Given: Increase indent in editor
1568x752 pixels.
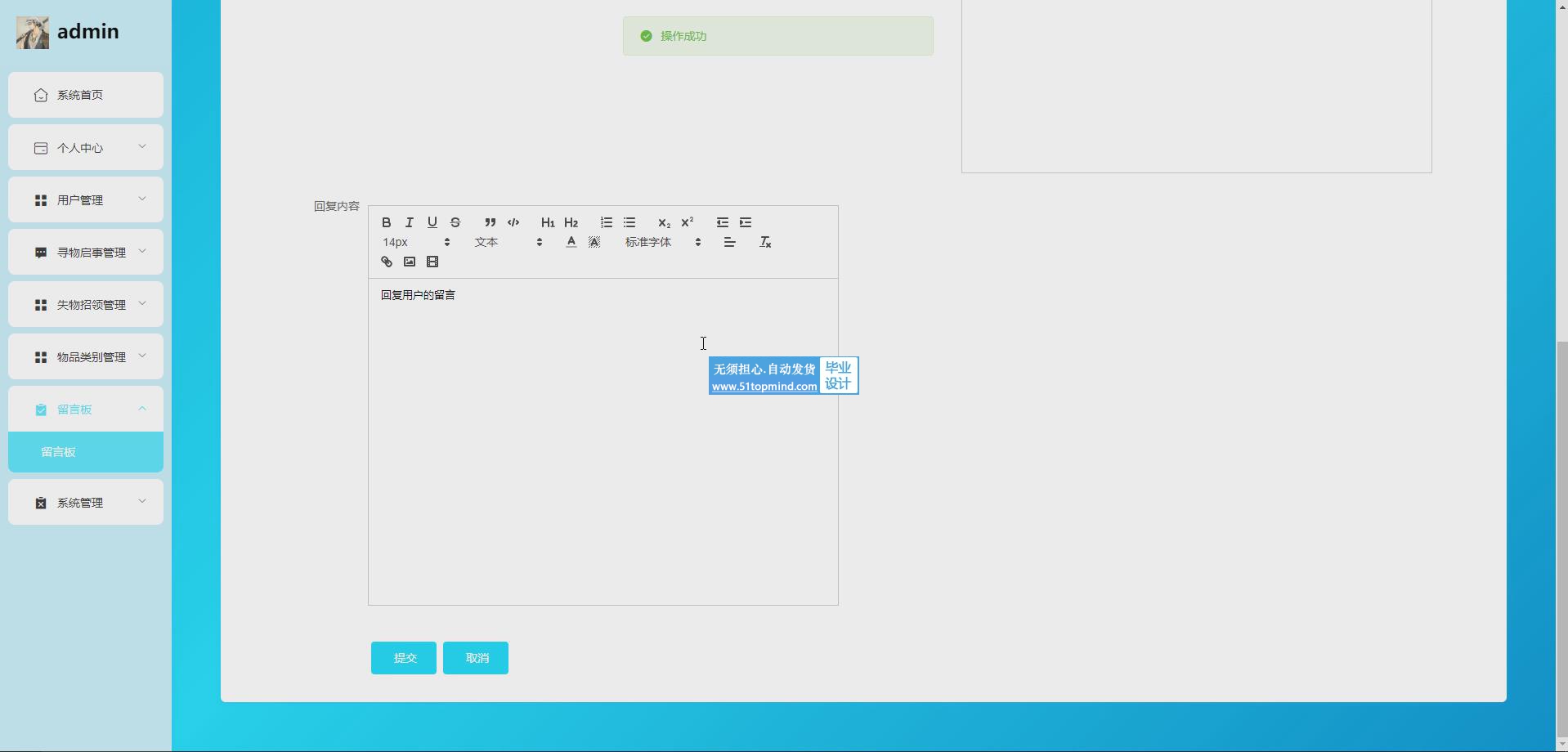Looking at the screenshot, I should [746, 222].
